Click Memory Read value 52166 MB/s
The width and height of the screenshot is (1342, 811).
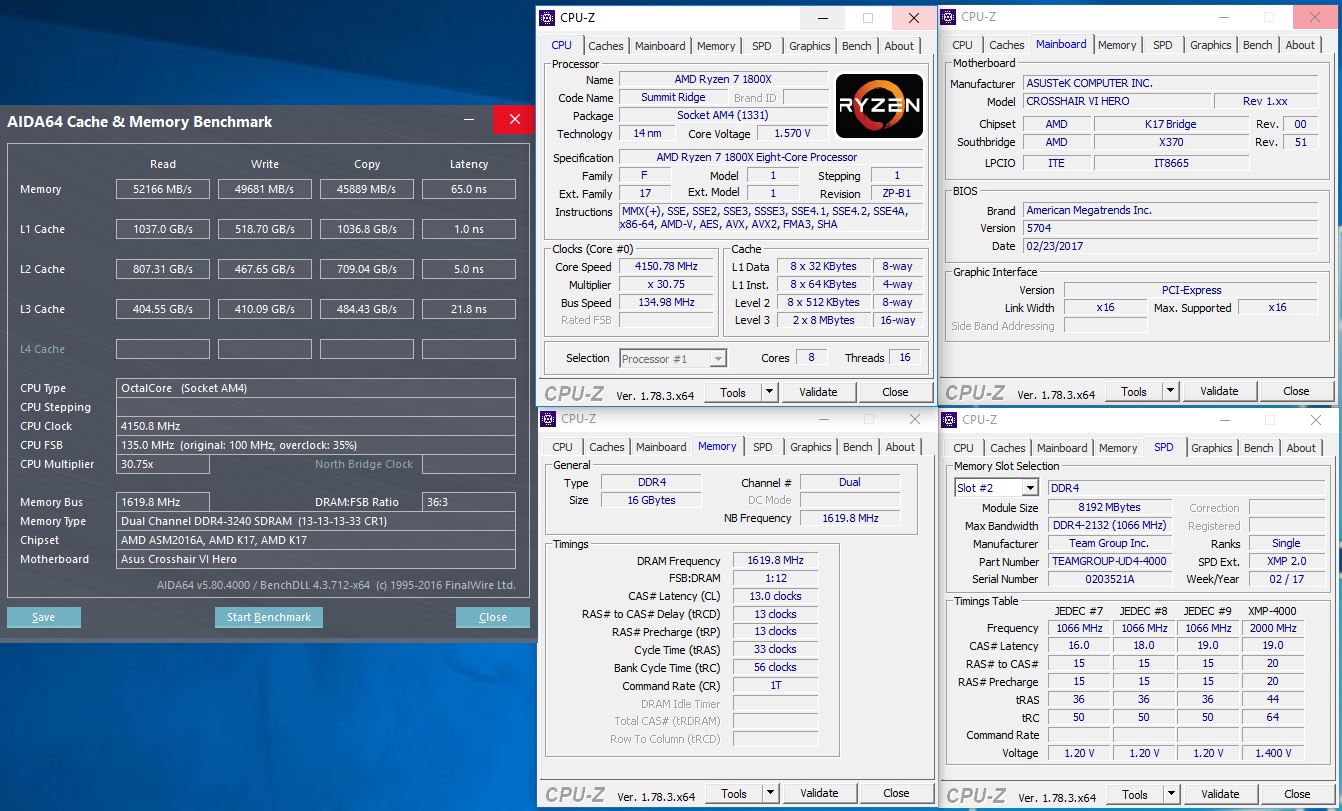click(163, 189)
